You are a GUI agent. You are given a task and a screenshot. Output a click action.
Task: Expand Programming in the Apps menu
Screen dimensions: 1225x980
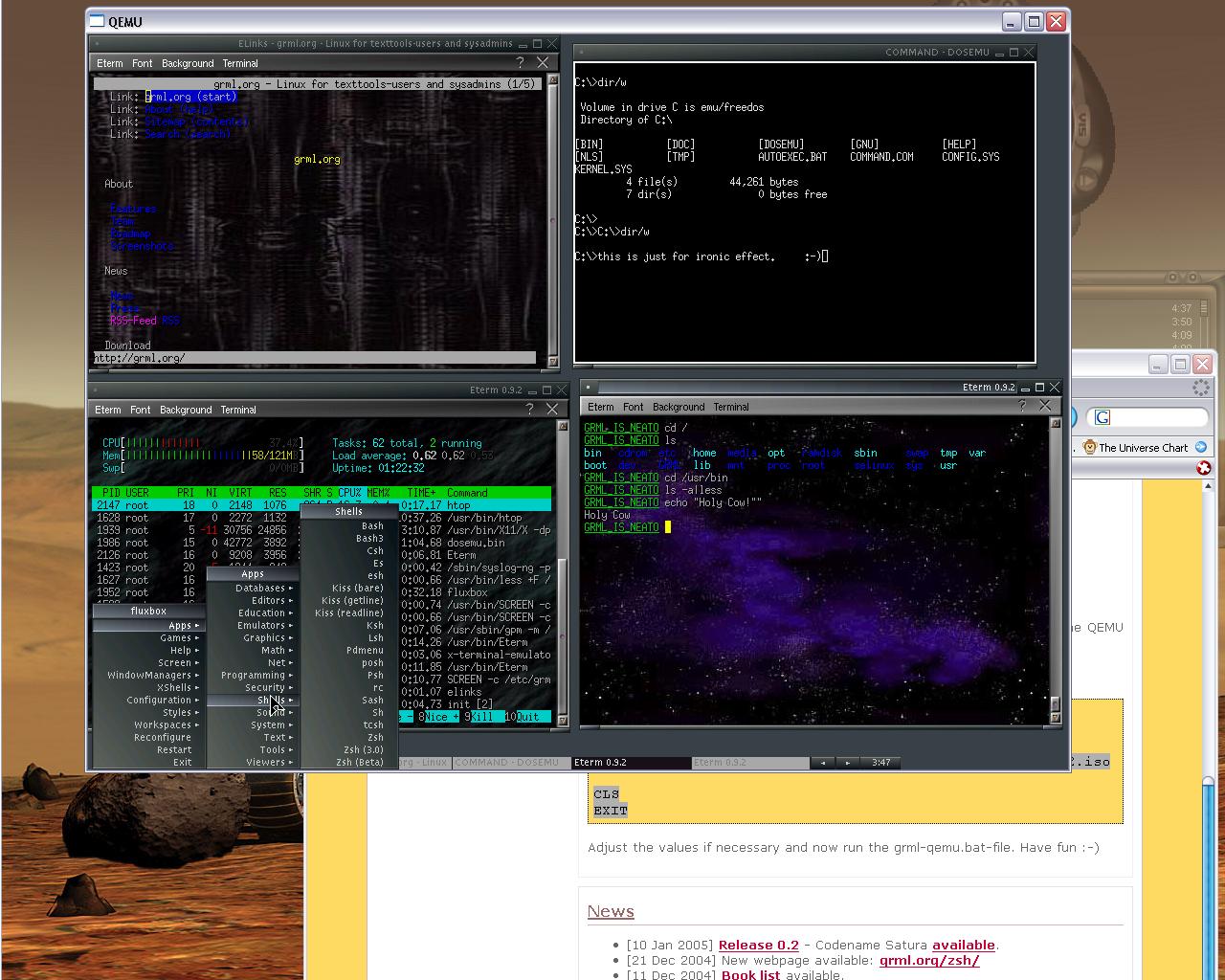coord(254,675)
